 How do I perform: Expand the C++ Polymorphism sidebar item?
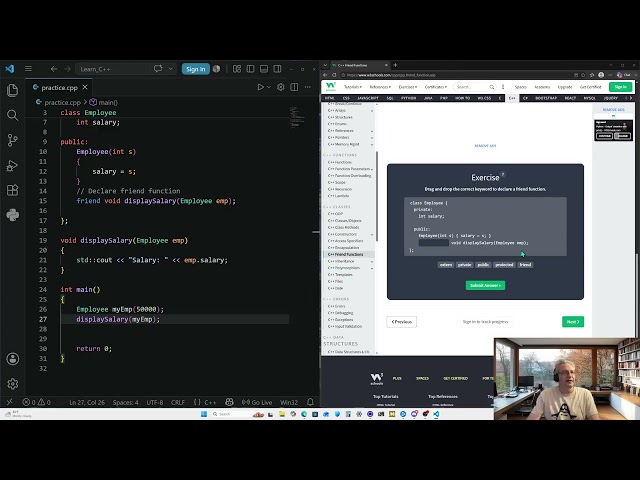pos(372,268)
